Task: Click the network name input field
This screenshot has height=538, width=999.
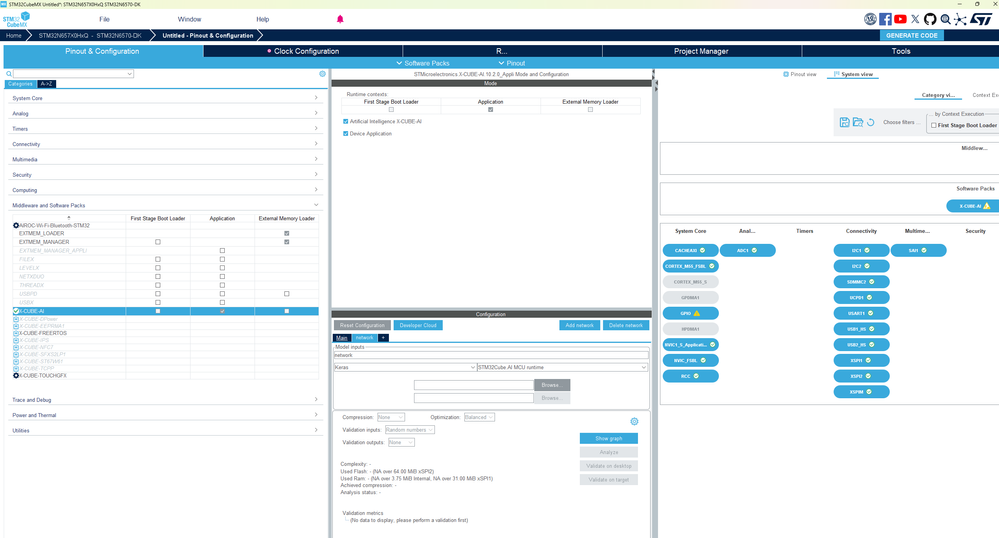Action: (x=491, y=355)
